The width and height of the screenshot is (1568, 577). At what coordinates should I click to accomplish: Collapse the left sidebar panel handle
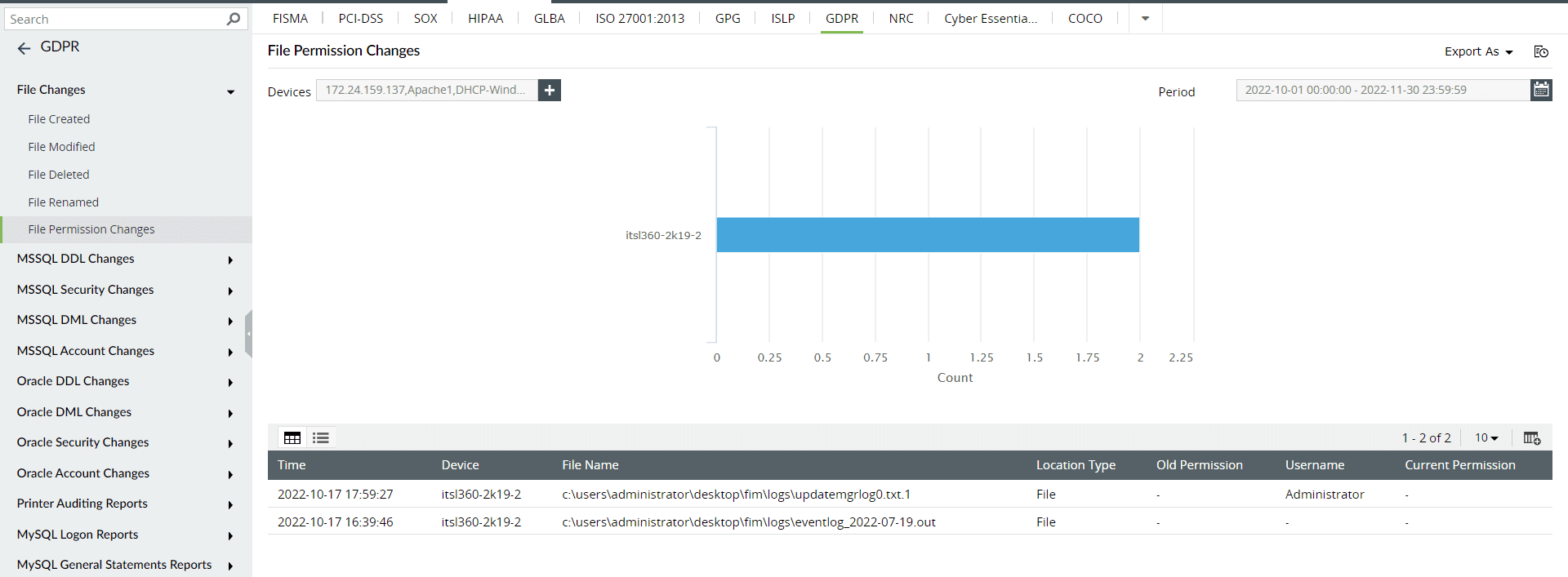click(x=248, y=334)
